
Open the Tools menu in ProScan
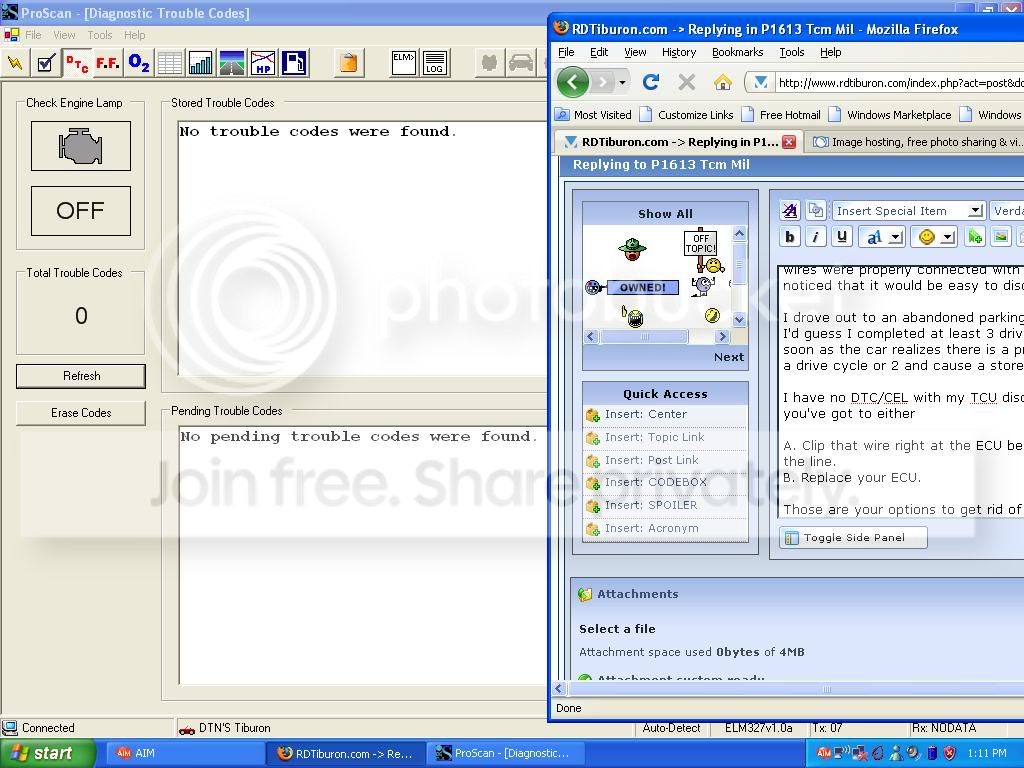100,35
